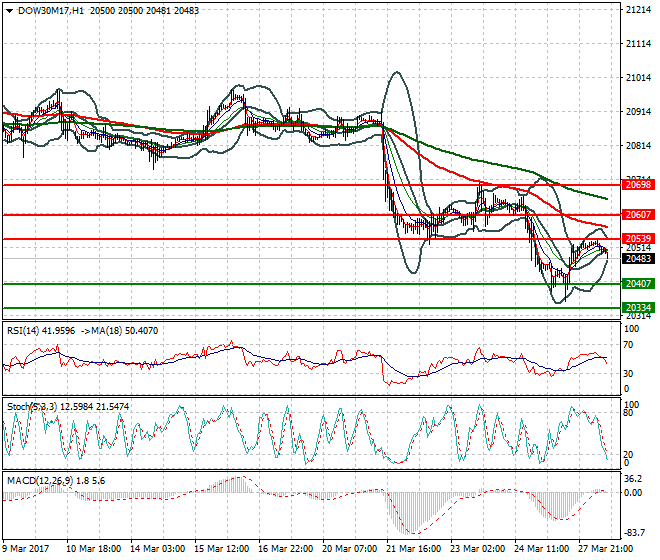Click the 9 Mar 2017 date label
The width and height of the screenshot is (660, 560).
click(x=26, y=549)
